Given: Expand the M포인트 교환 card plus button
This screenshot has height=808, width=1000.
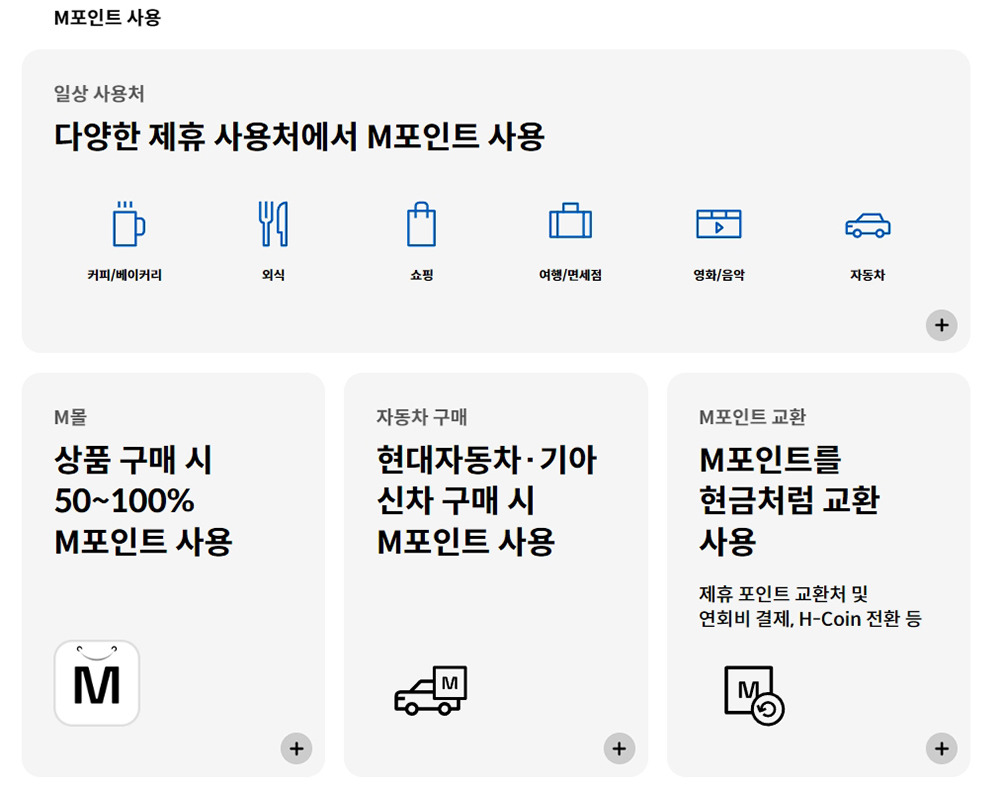Looking at the screenshot, I should tap(941, 748).
